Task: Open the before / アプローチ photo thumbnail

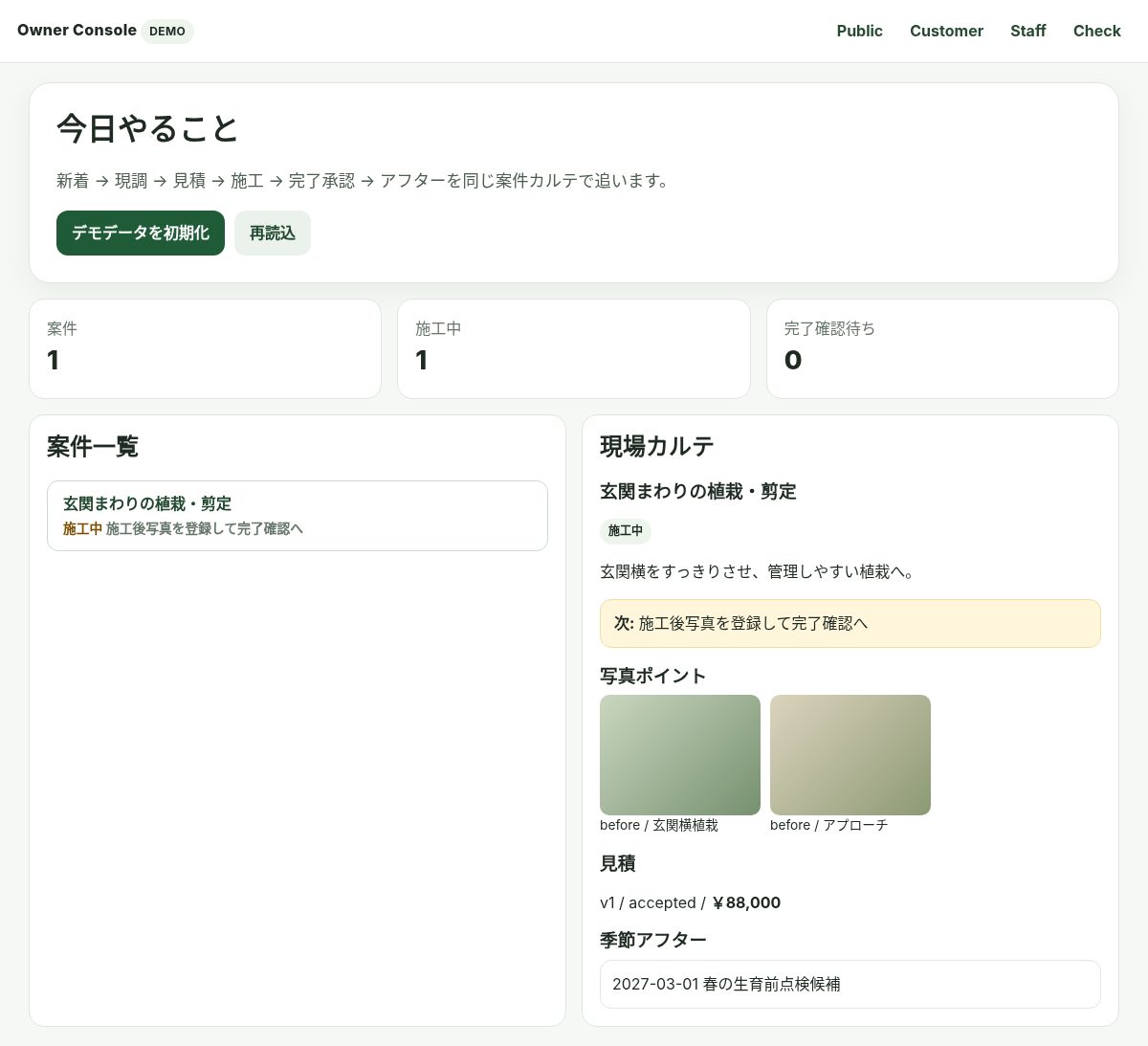Action: click(x=850, y=755)
